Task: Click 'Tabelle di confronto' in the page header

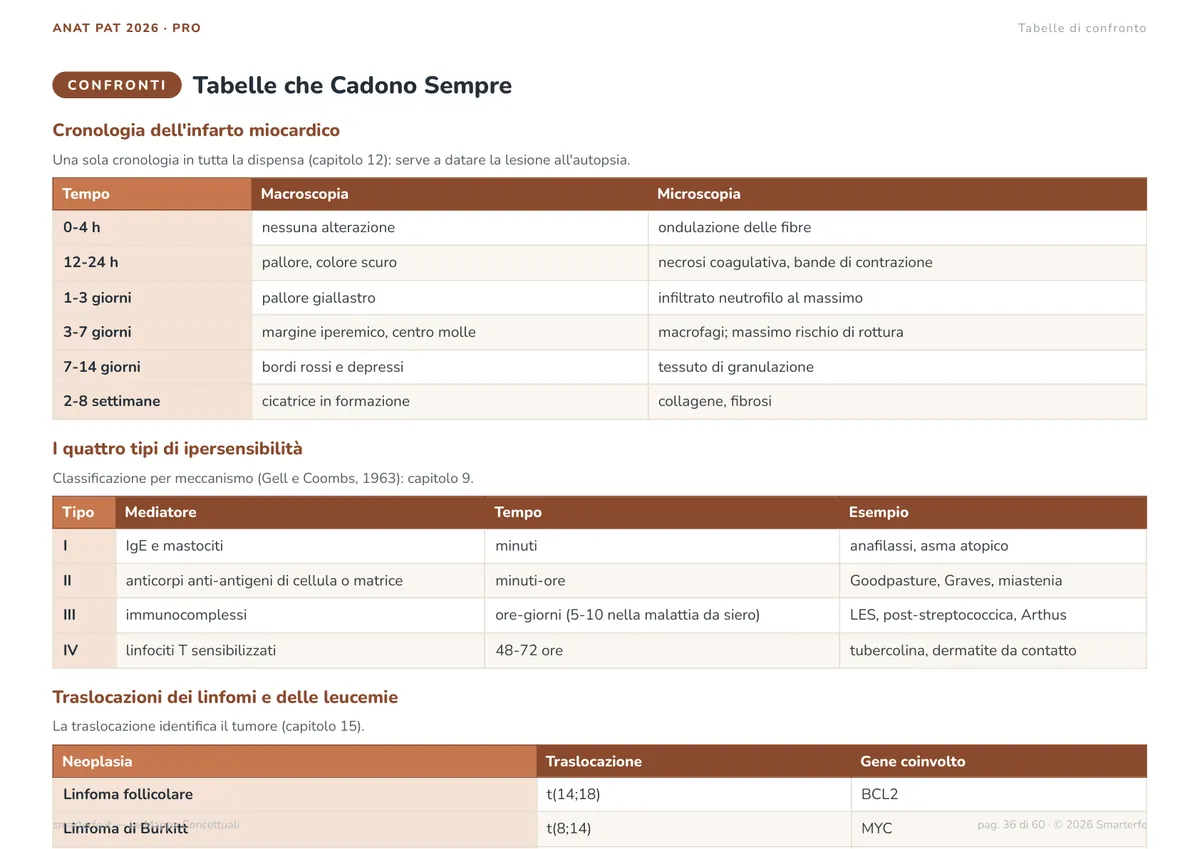Action: pos(1082,28)
